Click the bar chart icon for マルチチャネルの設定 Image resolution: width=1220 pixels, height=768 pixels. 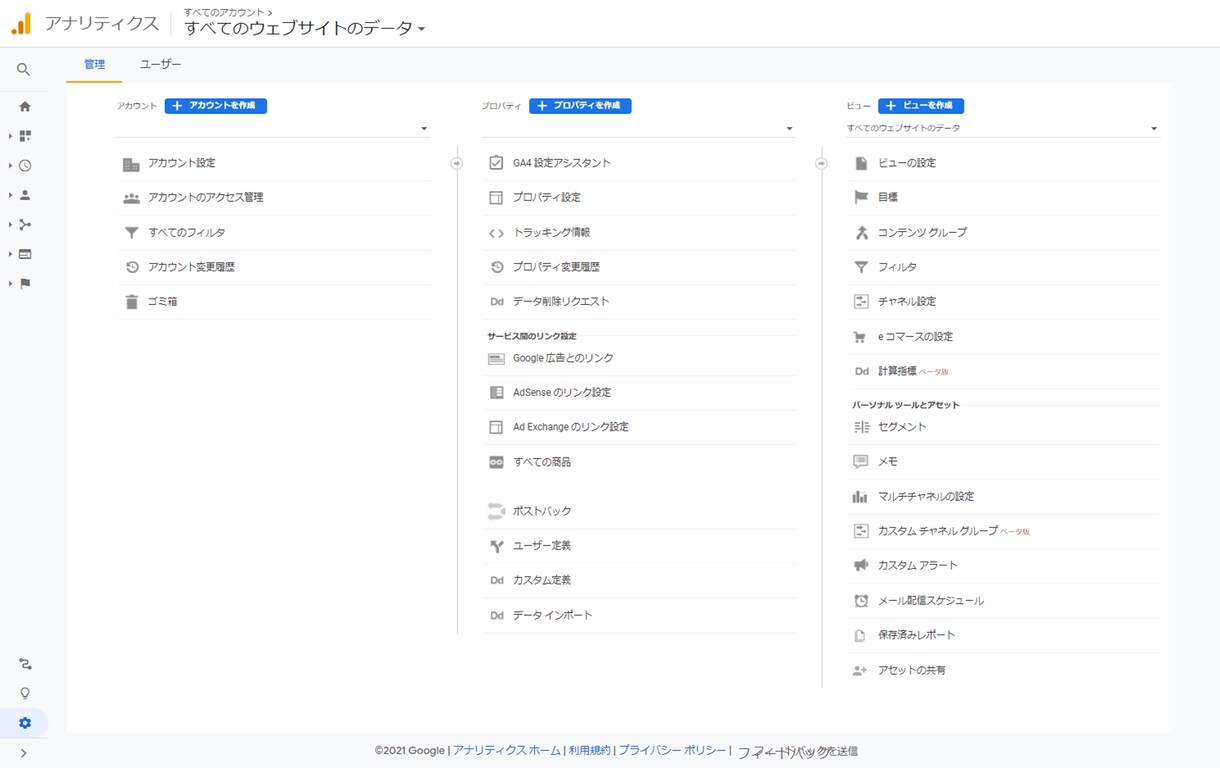[x=860, y=497]
